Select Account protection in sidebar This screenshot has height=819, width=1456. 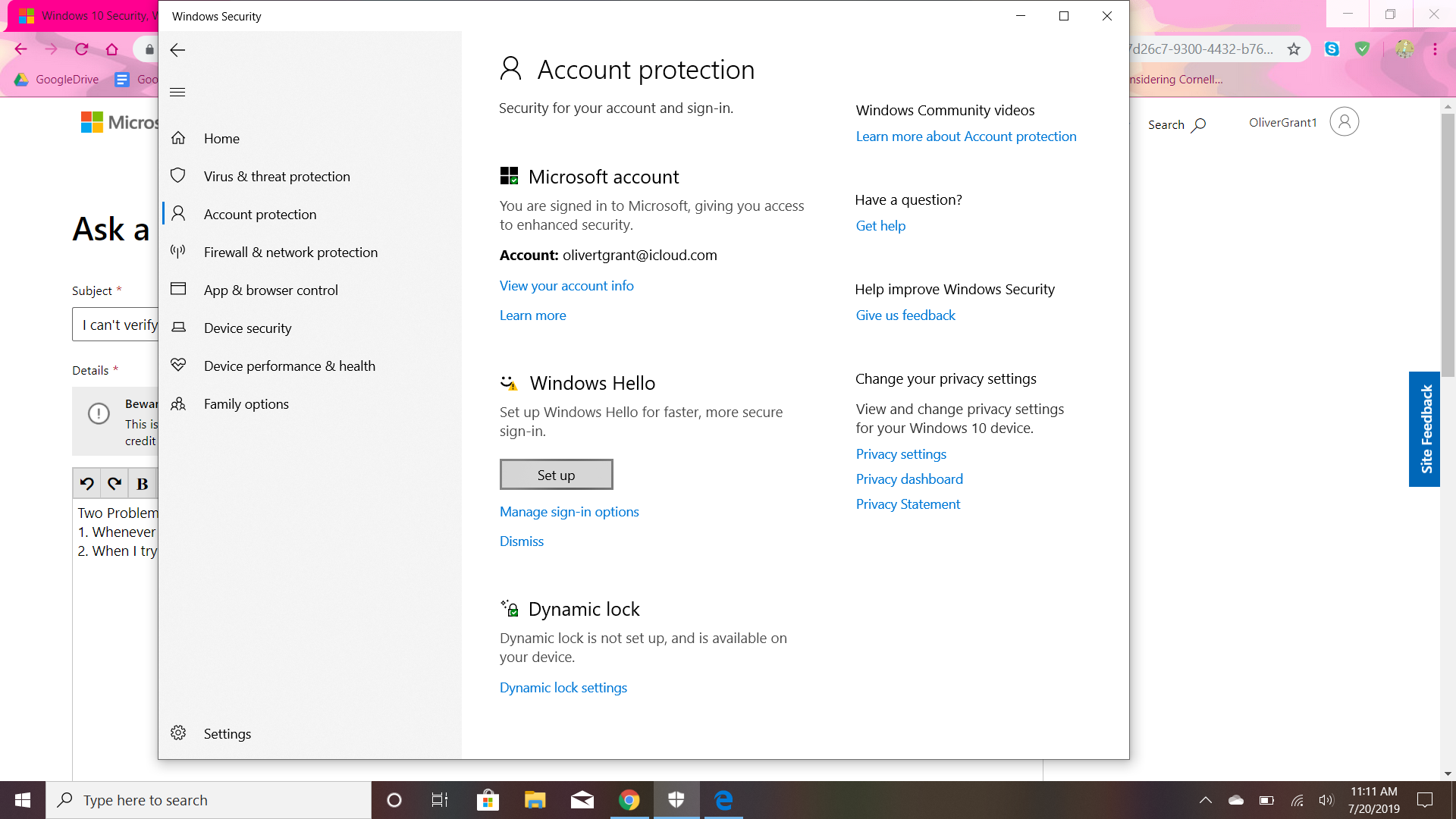click(260, 214)
